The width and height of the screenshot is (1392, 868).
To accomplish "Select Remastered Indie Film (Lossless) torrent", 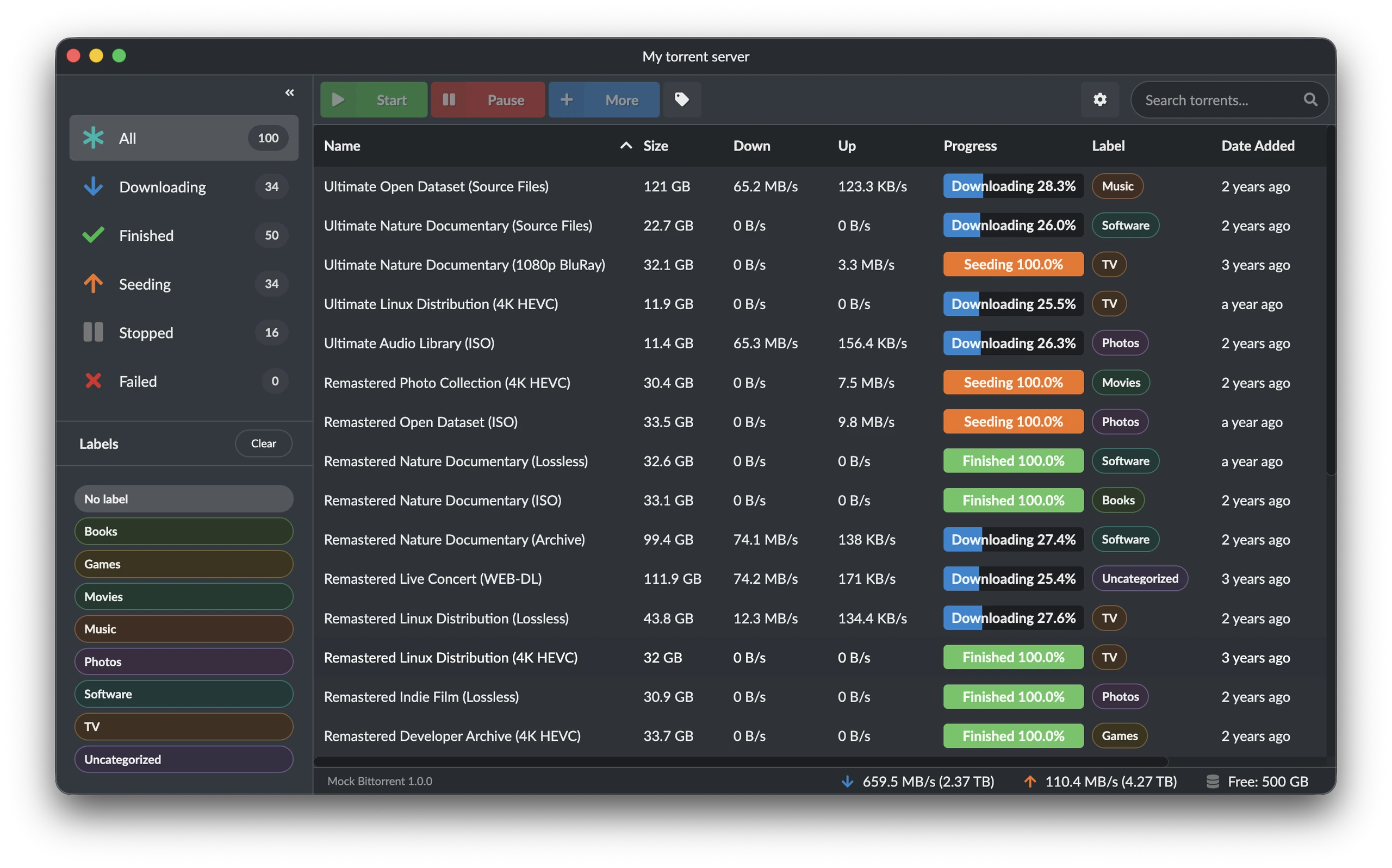I will [820, 697].
